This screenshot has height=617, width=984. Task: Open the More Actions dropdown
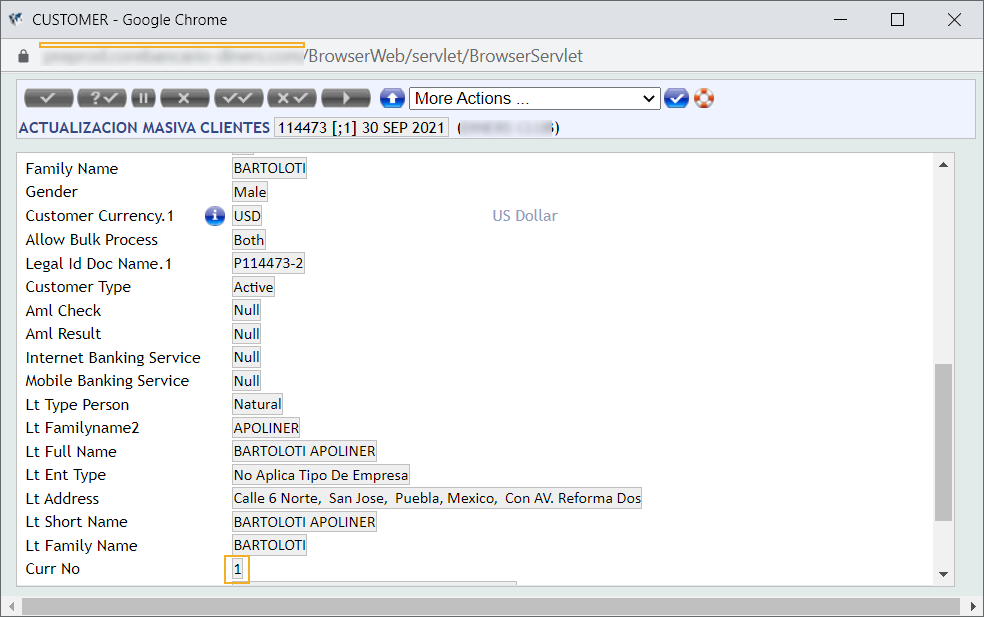(534, 98)
